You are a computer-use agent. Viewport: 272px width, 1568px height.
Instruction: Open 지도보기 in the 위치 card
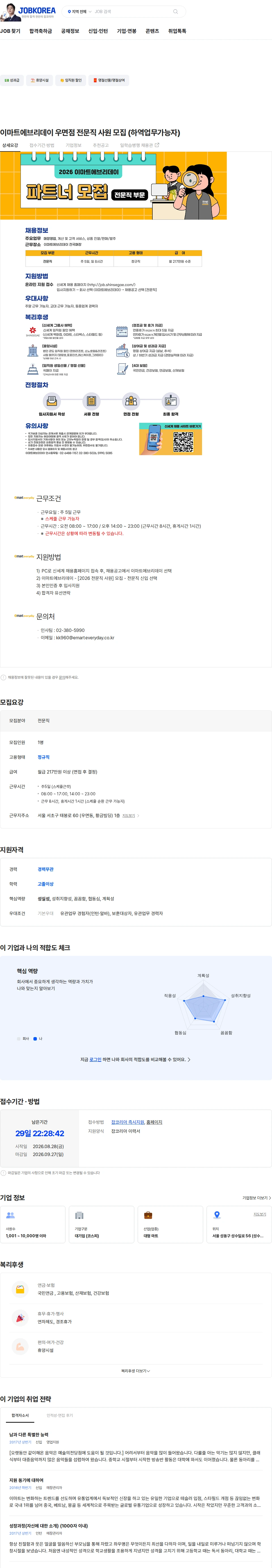pyautogui.click(x=260, y=1214)
